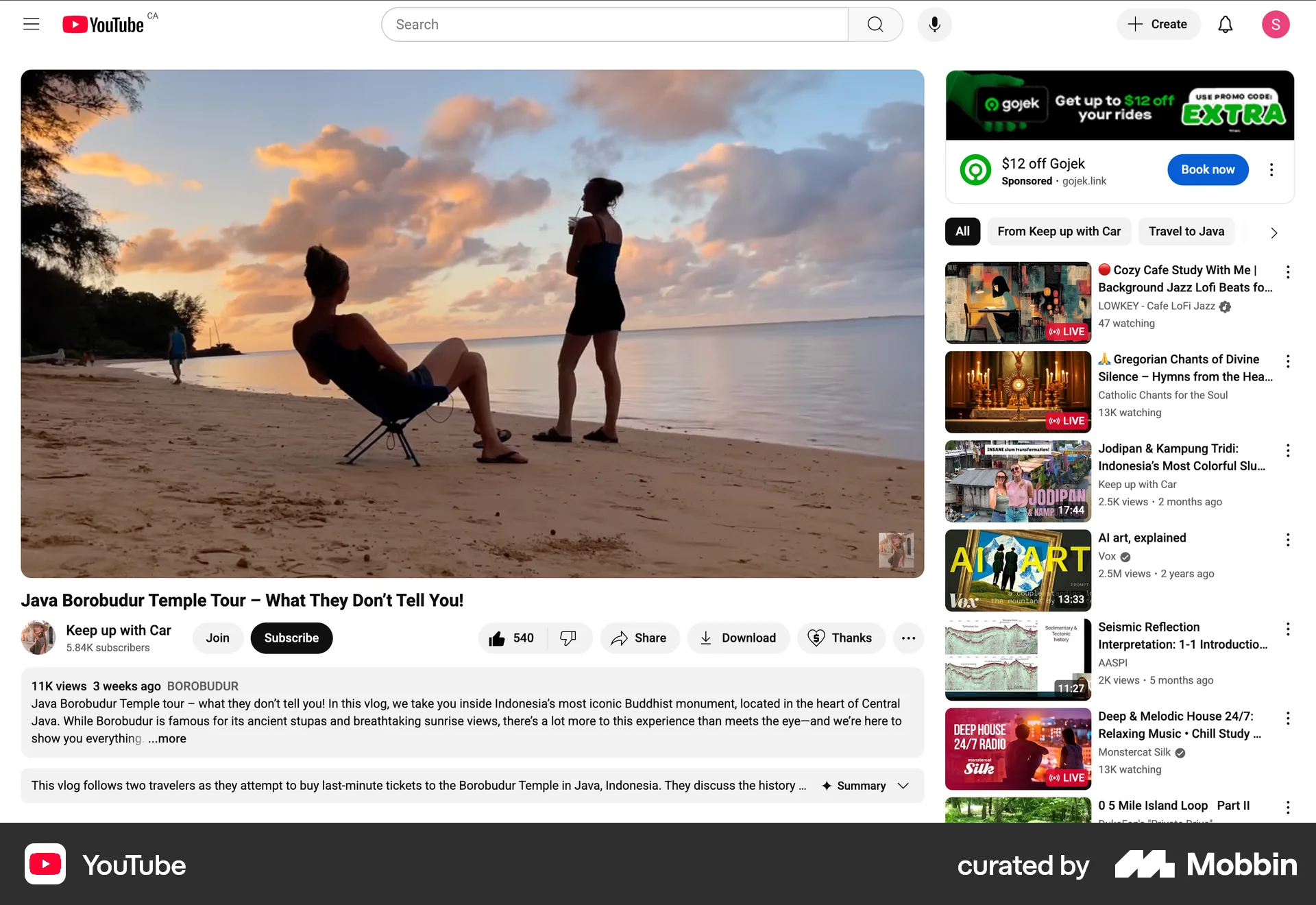The height and width of the screenshot is (905, 1316).
Task: Switch to the From Keep up with Car filter
Action: (1060, 231)
